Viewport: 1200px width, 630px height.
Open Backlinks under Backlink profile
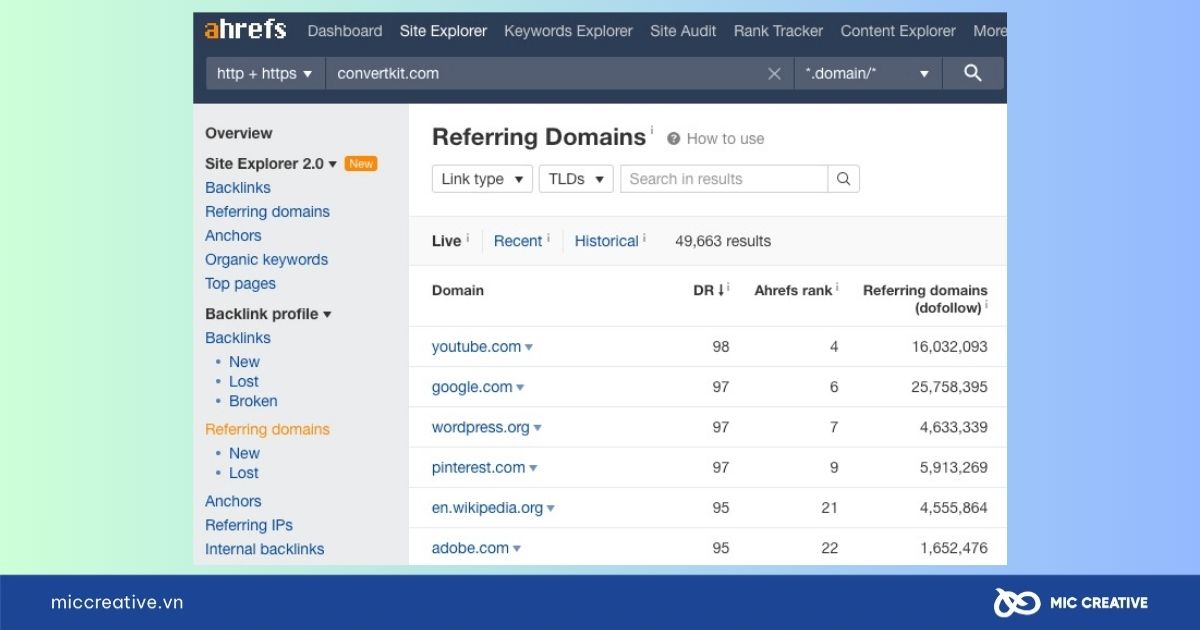tap(238, 338)
